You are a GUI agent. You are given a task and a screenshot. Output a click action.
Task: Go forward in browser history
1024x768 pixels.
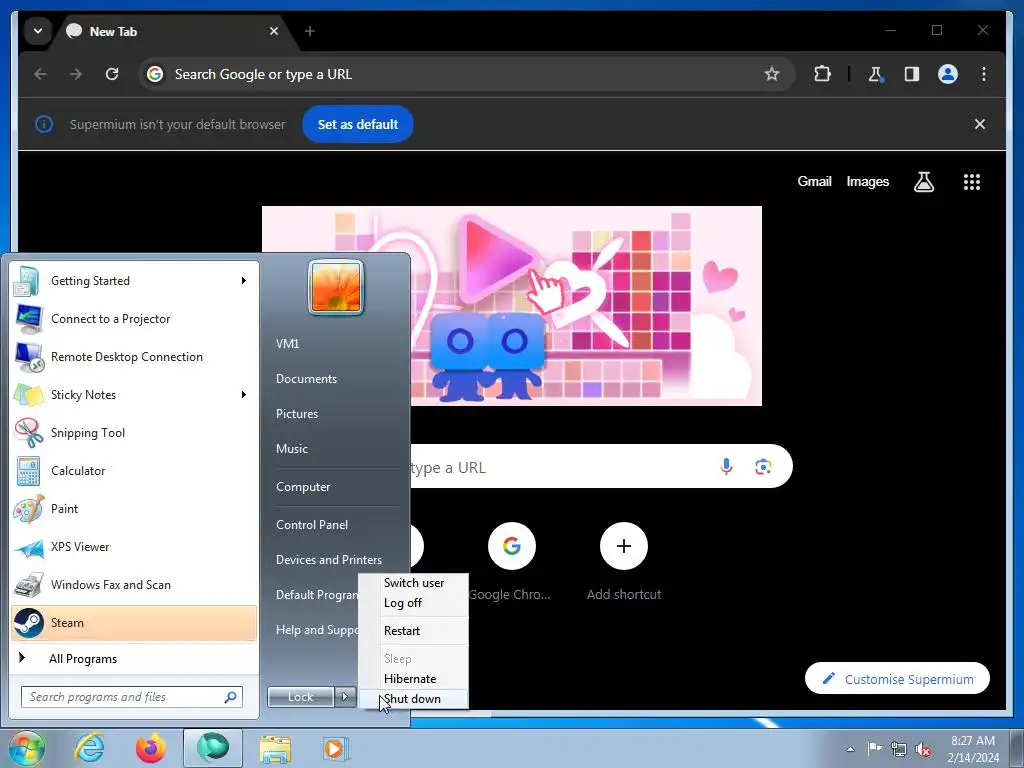point(76,74)
